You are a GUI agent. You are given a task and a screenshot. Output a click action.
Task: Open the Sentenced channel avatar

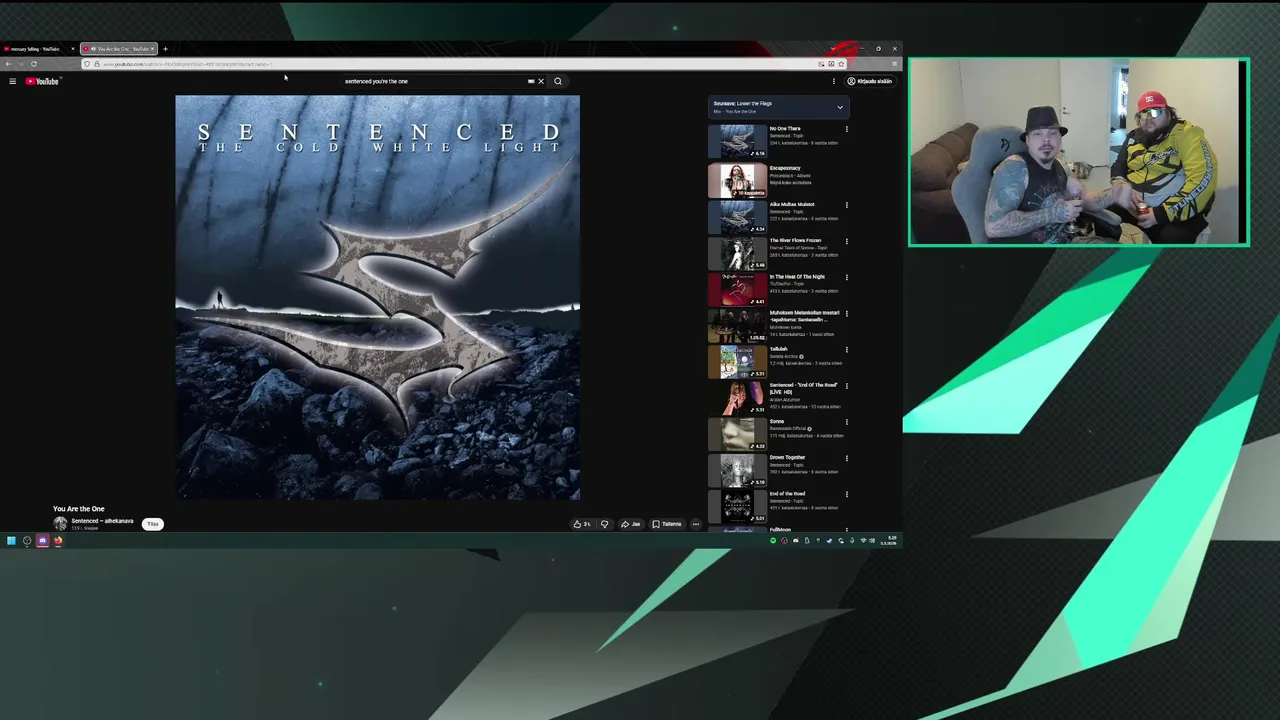coord(60,524)
